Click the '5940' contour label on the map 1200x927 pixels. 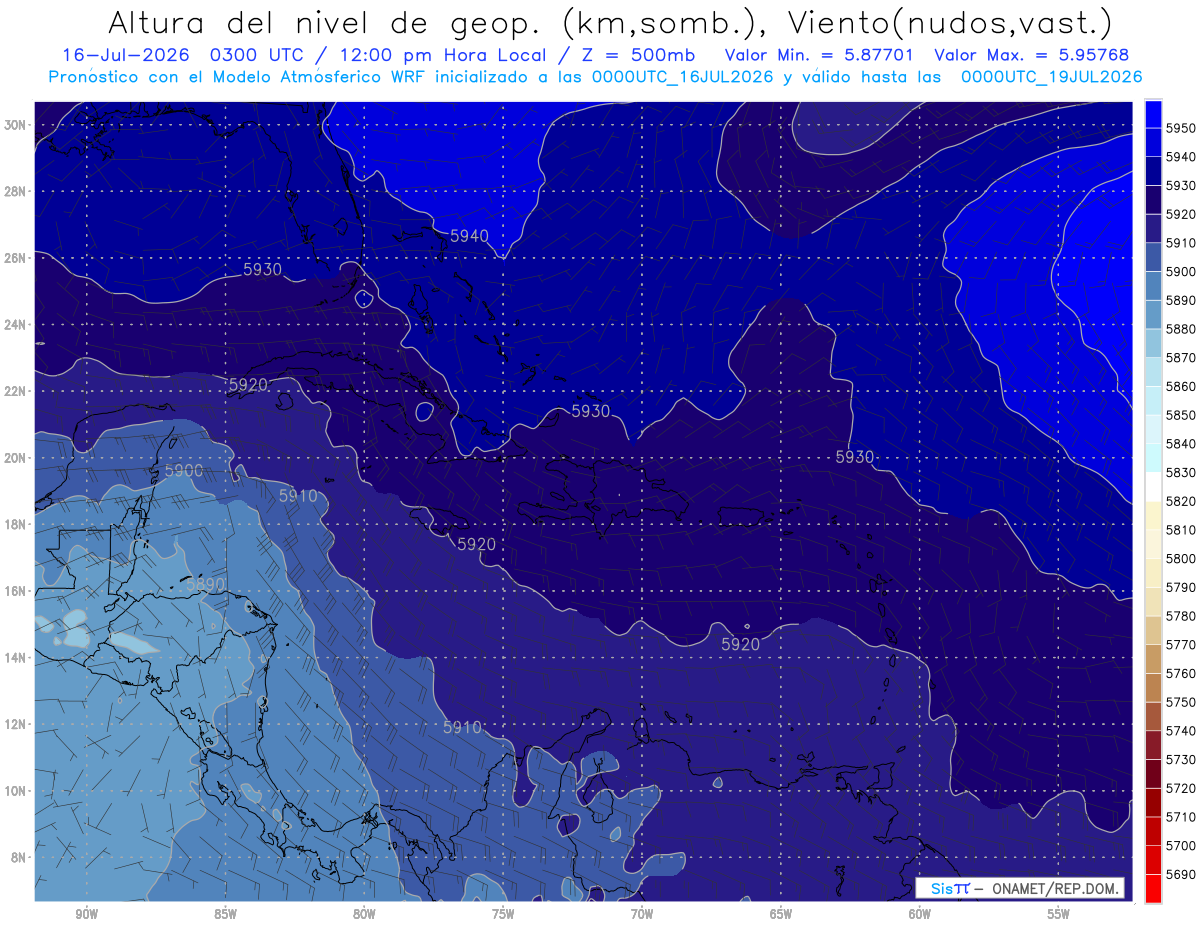[x=469, y=236]
